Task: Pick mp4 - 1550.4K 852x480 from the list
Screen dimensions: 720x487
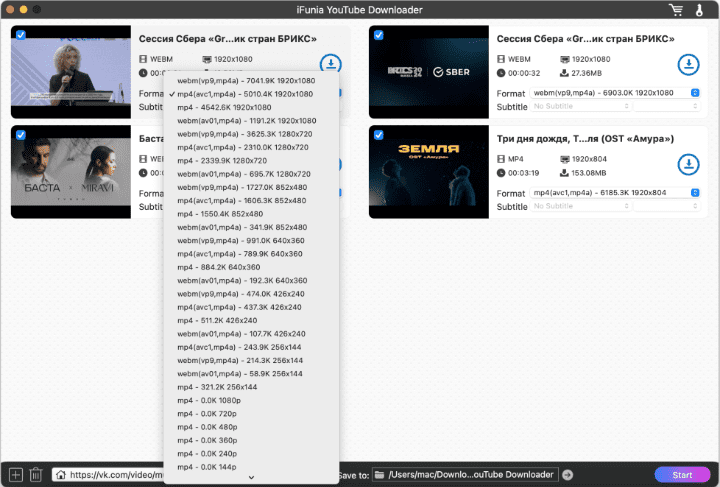Action: click(x=220, y=214)
